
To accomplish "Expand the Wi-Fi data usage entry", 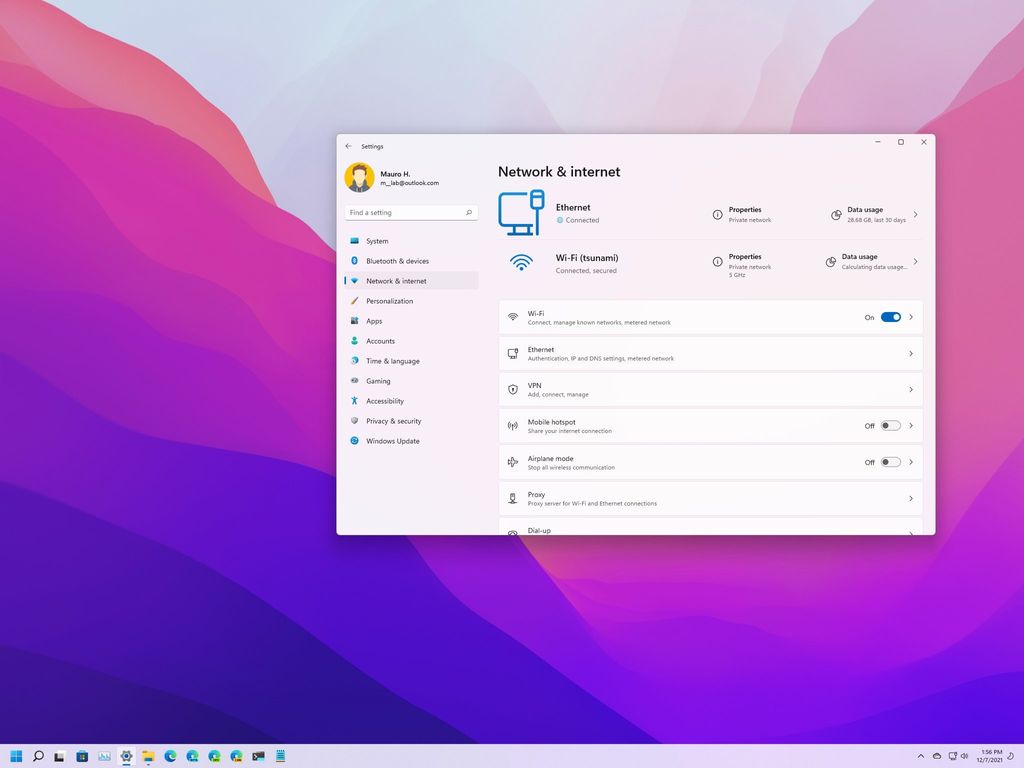I will pyautogui.click(x=915, y=262).
